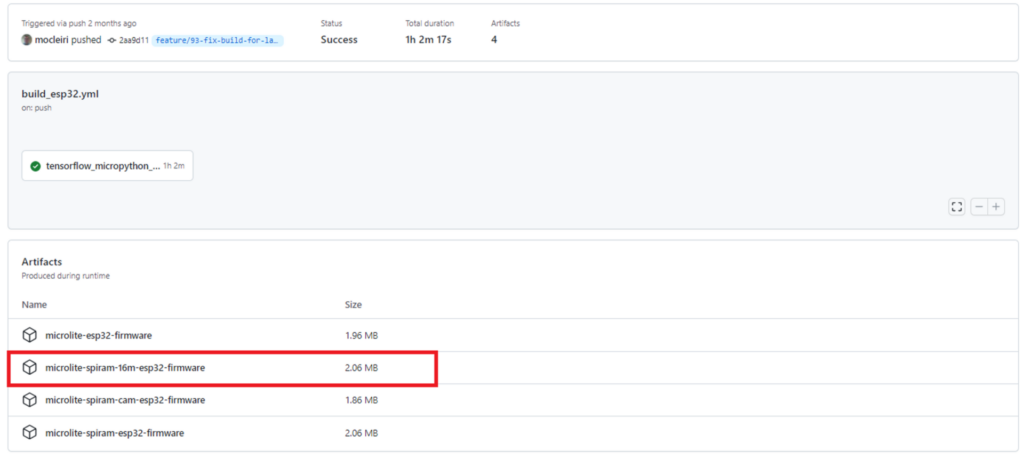The width and height of the screenshot is (1024, 459).
Task: Click the 'on: push' trigger text
Action: [37, 108]
